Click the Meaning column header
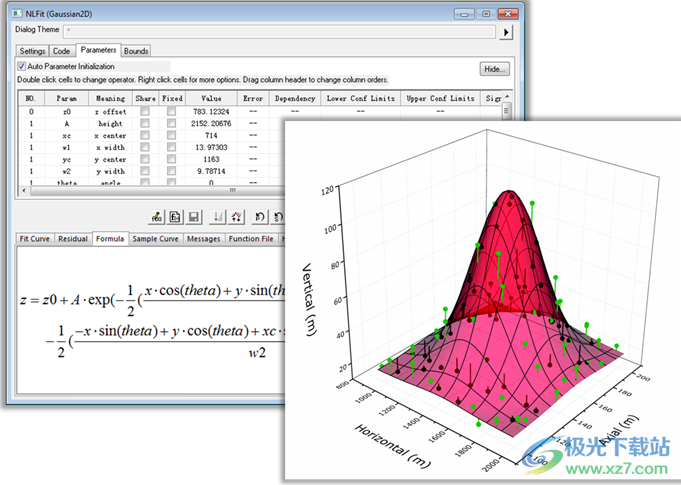The height and width of the screenshot is (485, 681). click(x=110, y=99)
